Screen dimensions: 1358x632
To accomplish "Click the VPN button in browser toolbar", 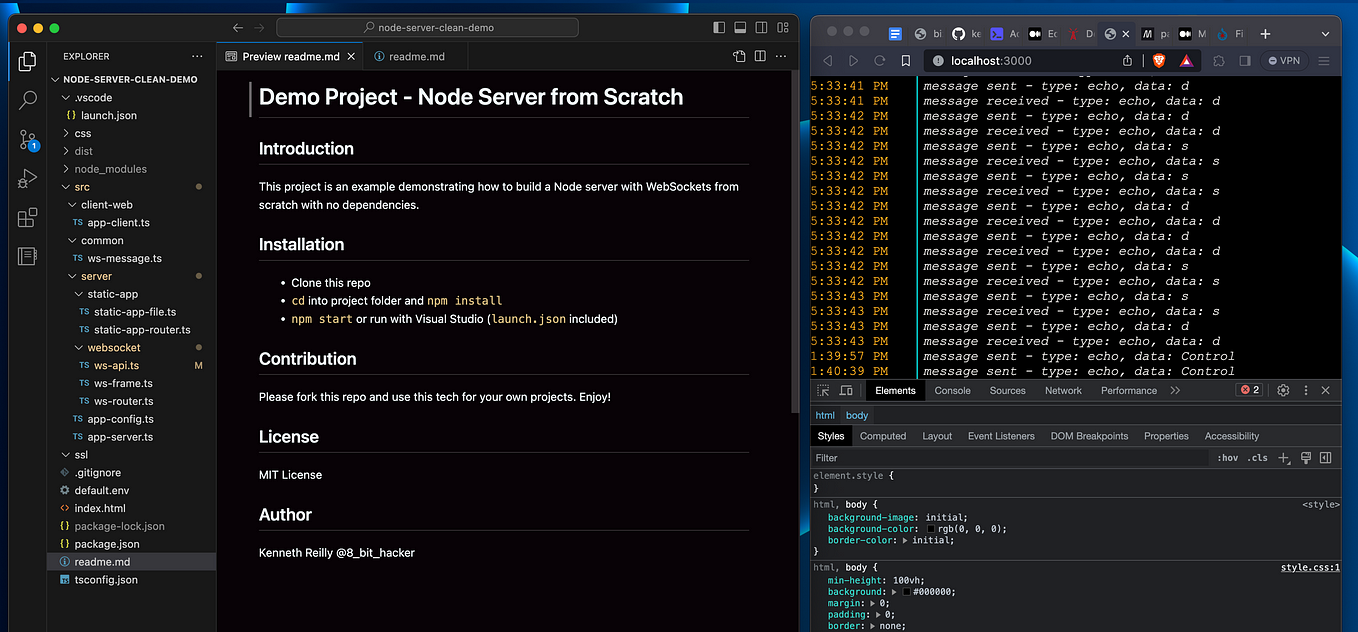I will pyautogui.click(x=1283, y=60).
